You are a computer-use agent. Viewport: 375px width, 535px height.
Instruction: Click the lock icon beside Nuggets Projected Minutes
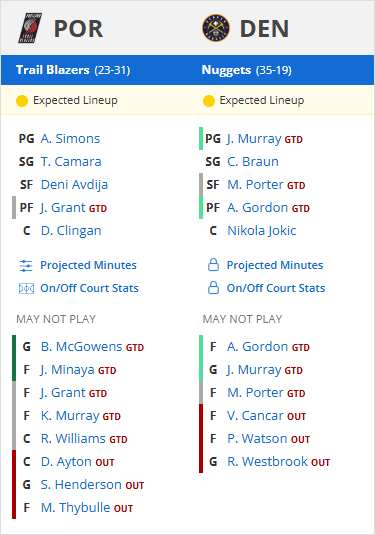213,265
